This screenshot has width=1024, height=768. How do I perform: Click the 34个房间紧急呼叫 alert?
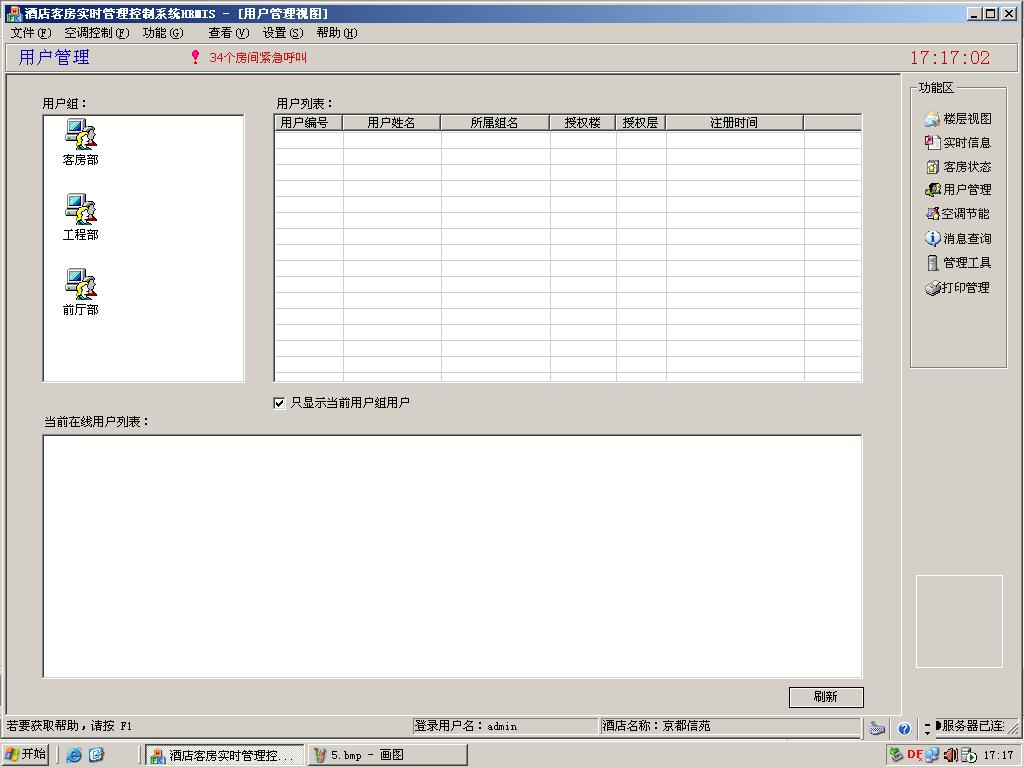click(257, 58)
